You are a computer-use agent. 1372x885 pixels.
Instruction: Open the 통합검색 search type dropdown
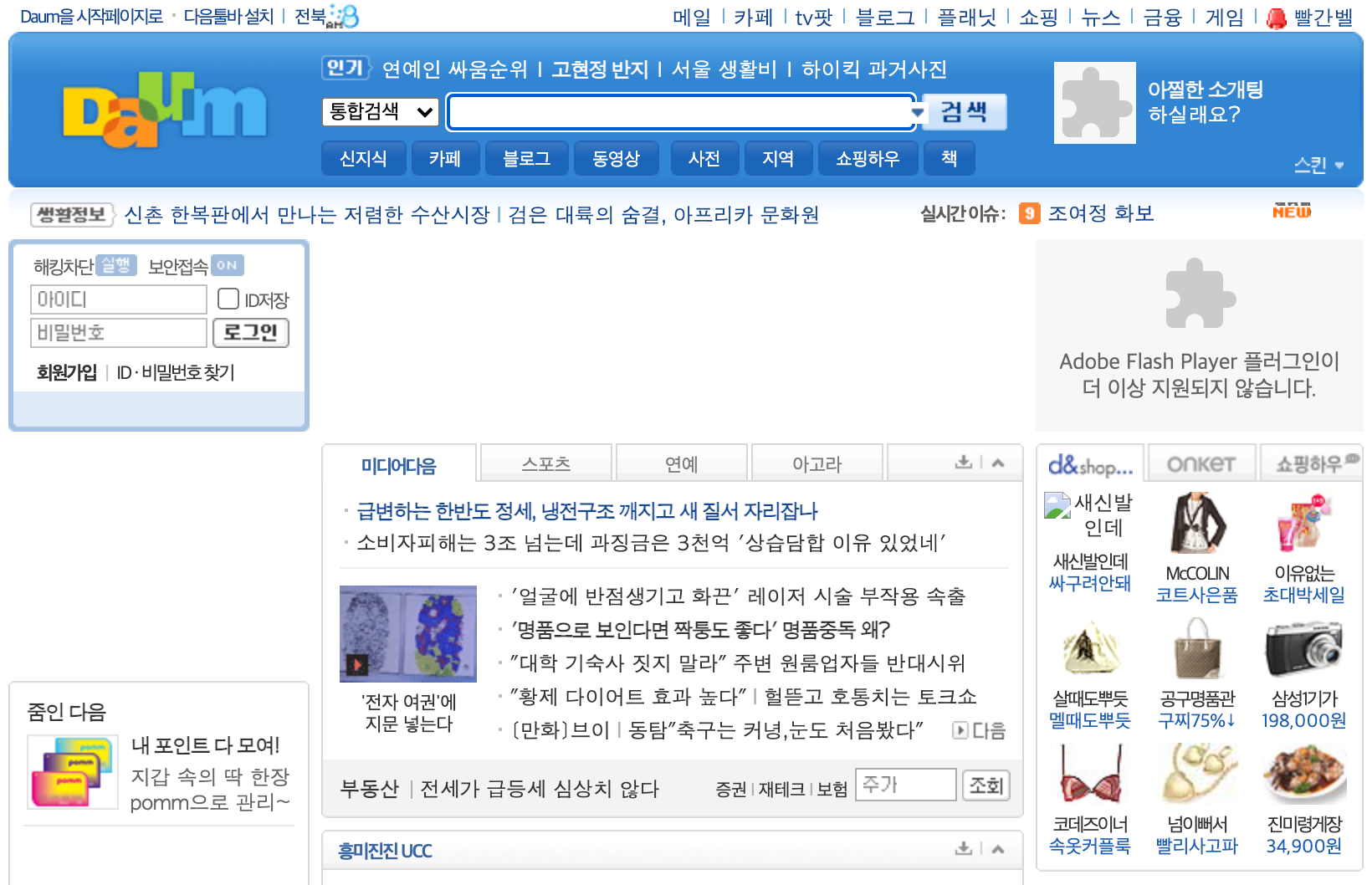[381, 111]
